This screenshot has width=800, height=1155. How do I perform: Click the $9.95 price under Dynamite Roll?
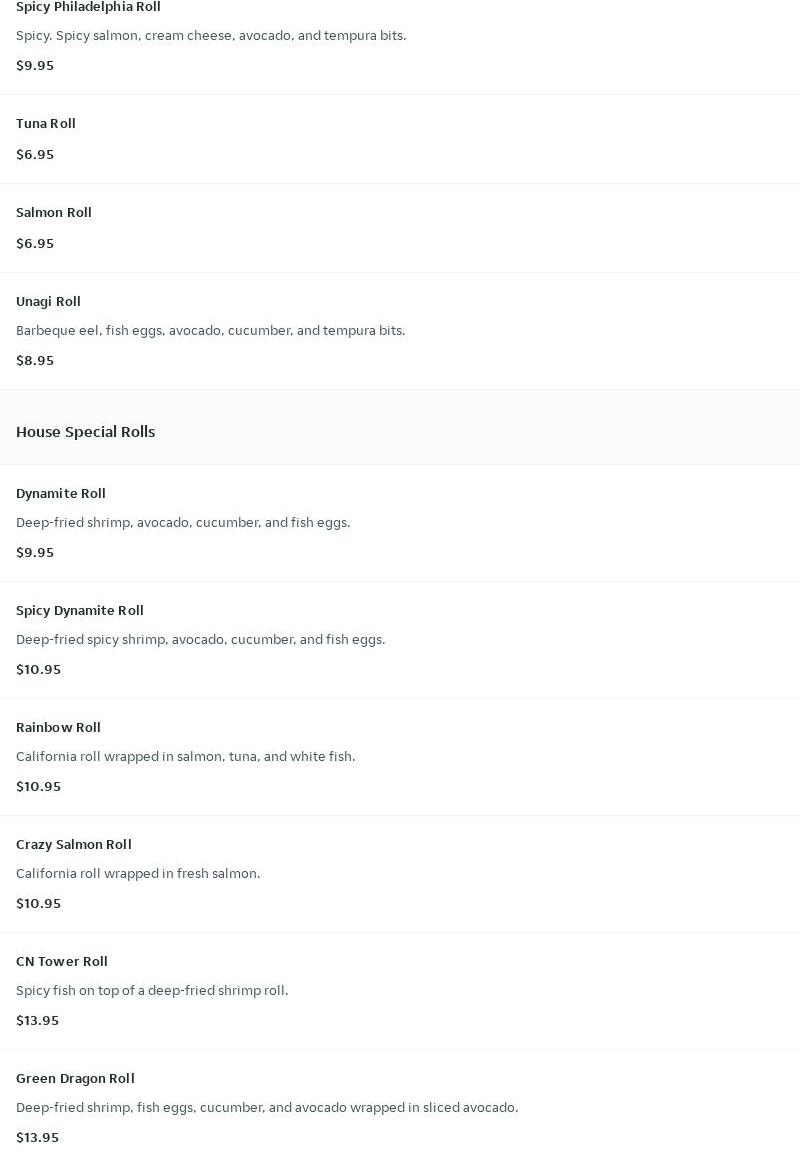pyautogui.click(x=35, y=553)
